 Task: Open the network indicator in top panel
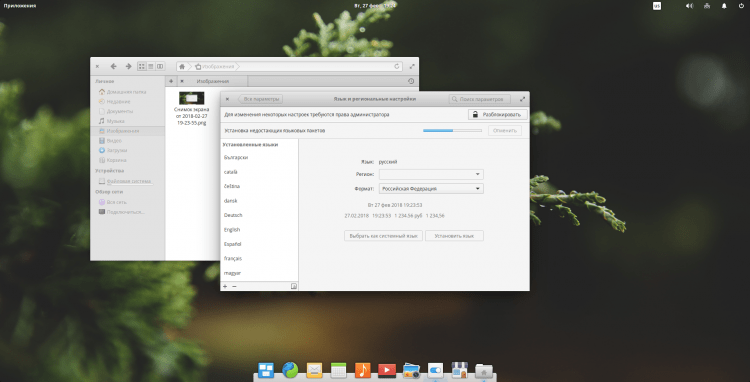click(706, 6)
